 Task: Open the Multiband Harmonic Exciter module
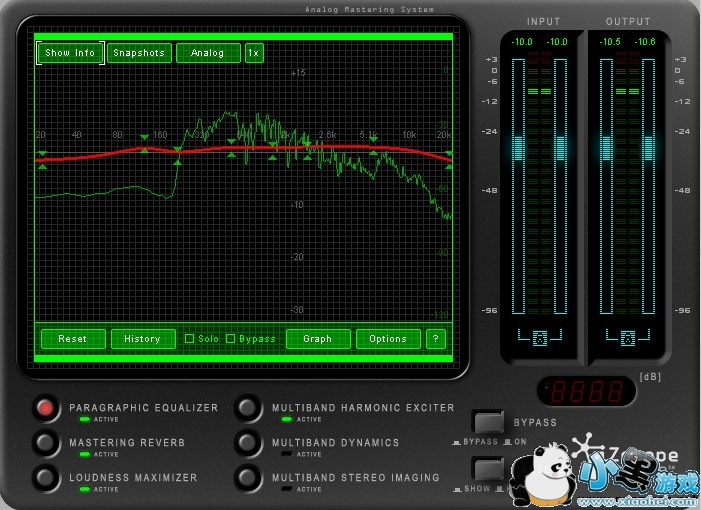[248, 408]
